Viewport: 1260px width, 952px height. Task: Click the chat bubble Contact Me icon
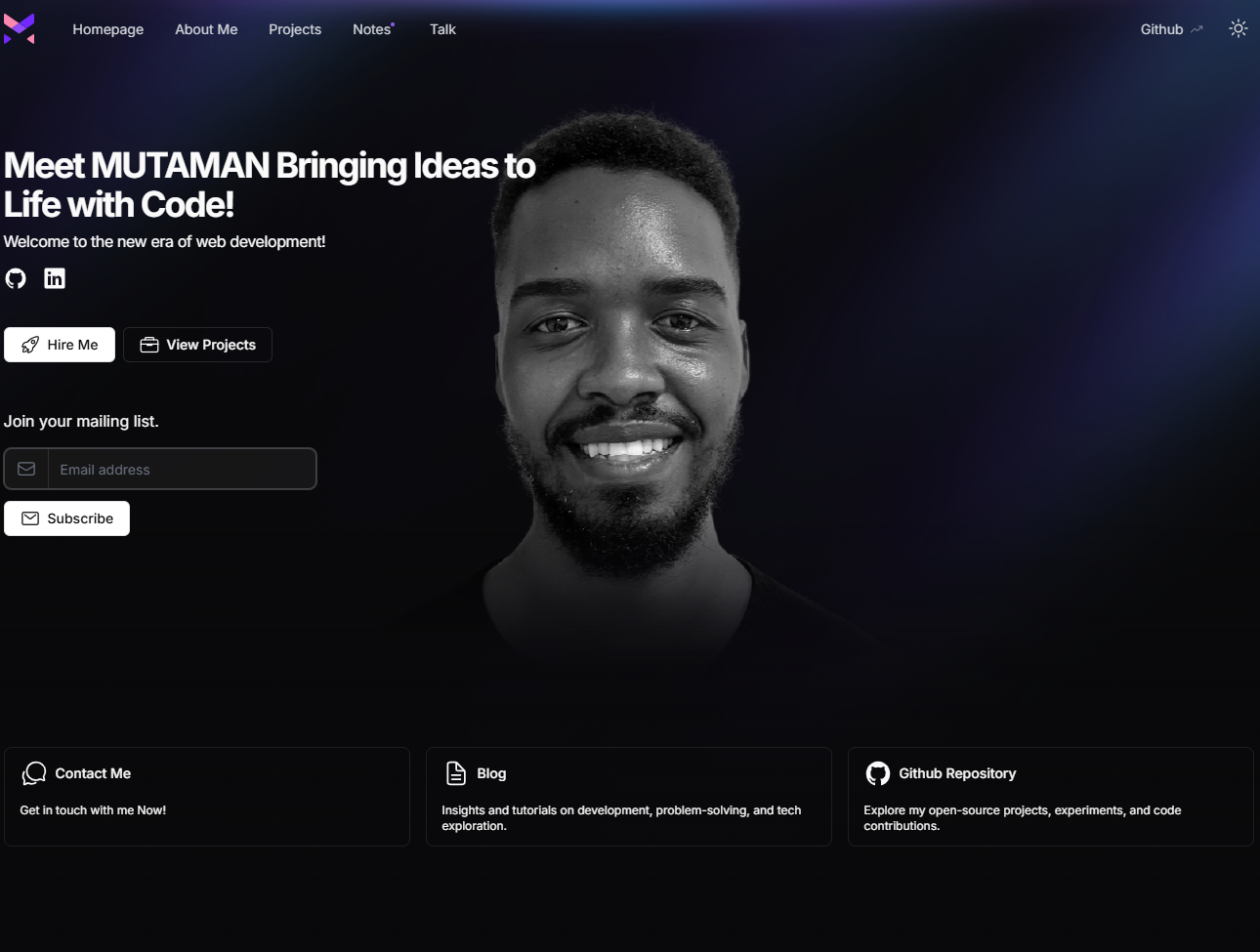34,773
